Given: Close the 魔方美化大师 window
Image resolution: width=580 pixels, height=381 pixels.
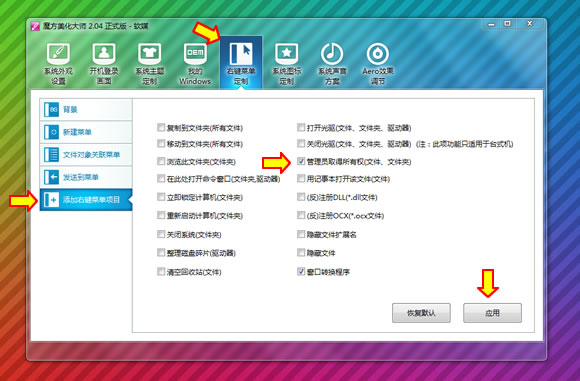Looking at the screenshot, I should coord(530,24).
